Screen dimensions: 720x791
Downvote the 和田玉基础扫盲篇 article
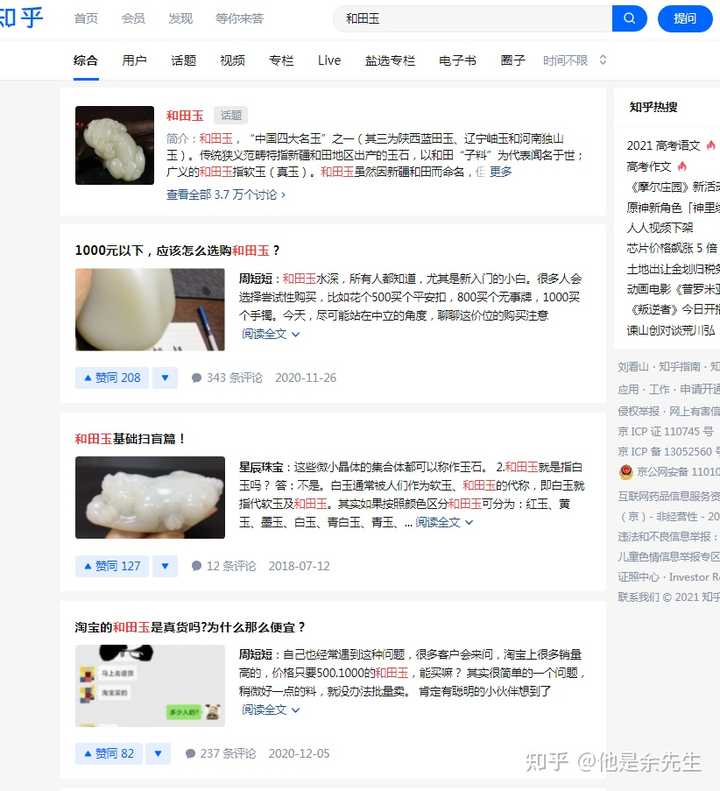click(x=165, y=566)
